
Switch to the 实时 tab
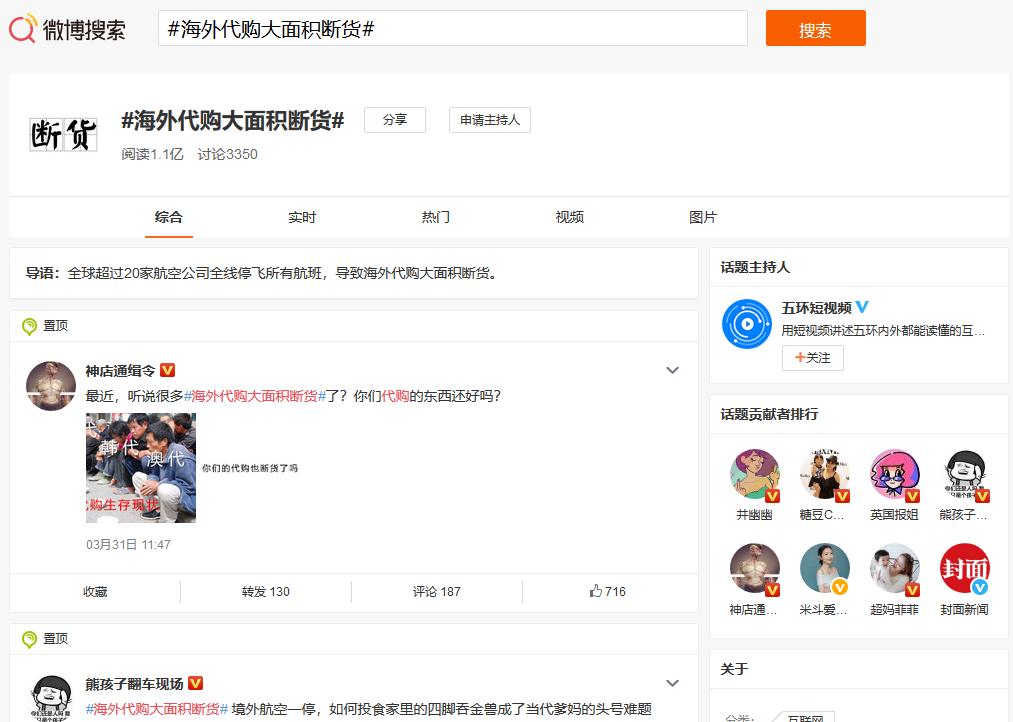coord(301,216)
